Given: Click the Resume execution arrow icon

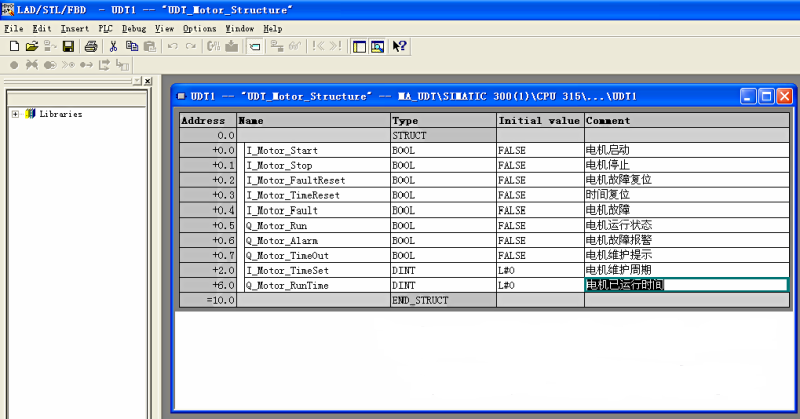Looking at the screenshot, I should coord(86,65).
